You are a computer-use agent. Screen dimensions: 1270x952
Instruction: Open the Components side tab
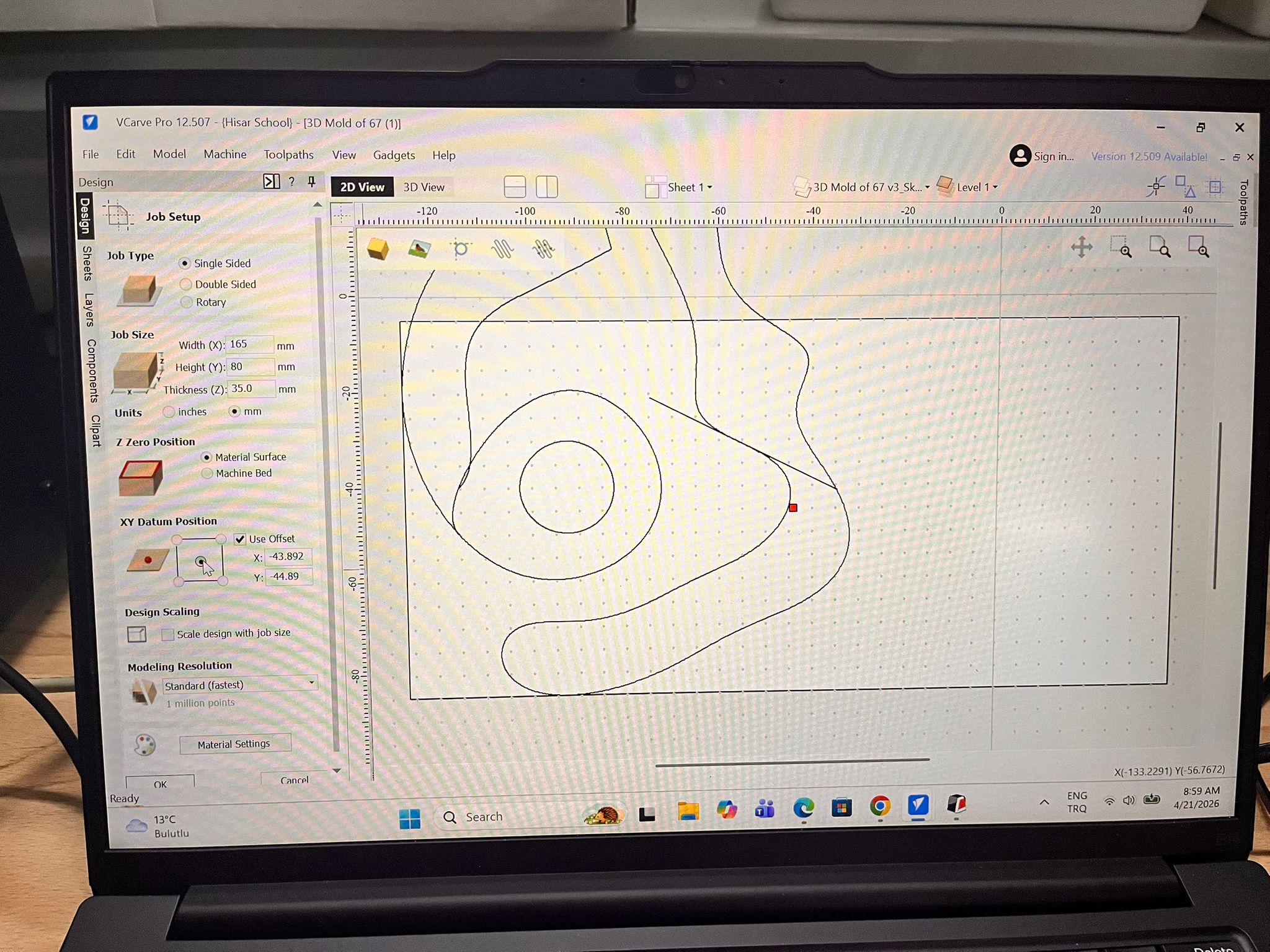(92, 371)
